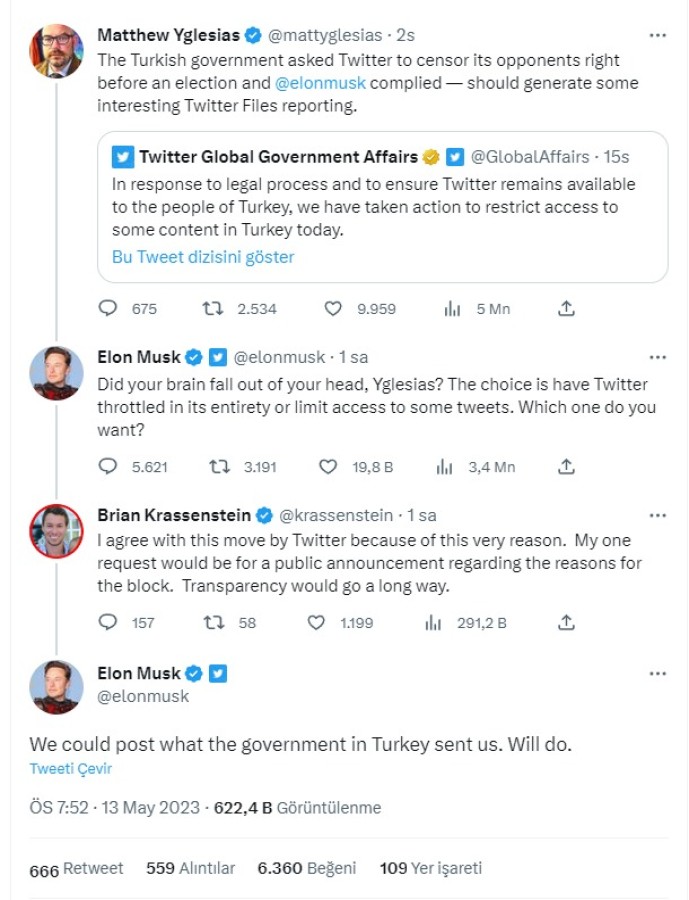Reply to Matthew Yglesias's tweet

tap(108, 309)
